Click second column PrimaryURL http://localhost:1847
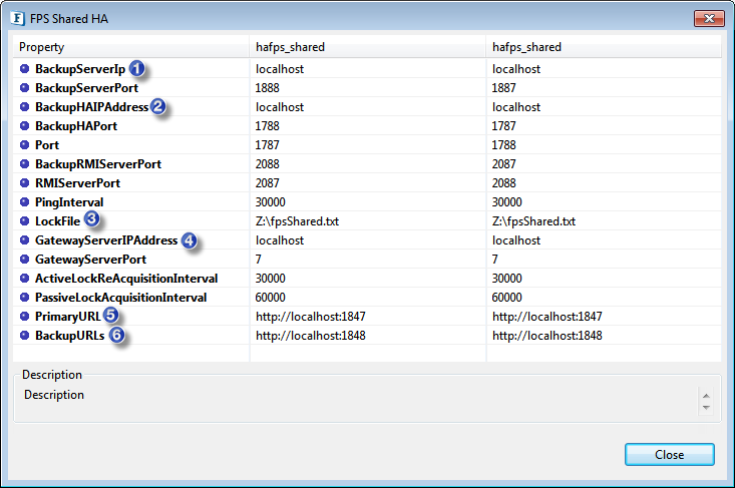735x488 pixels. click(548, 316)
